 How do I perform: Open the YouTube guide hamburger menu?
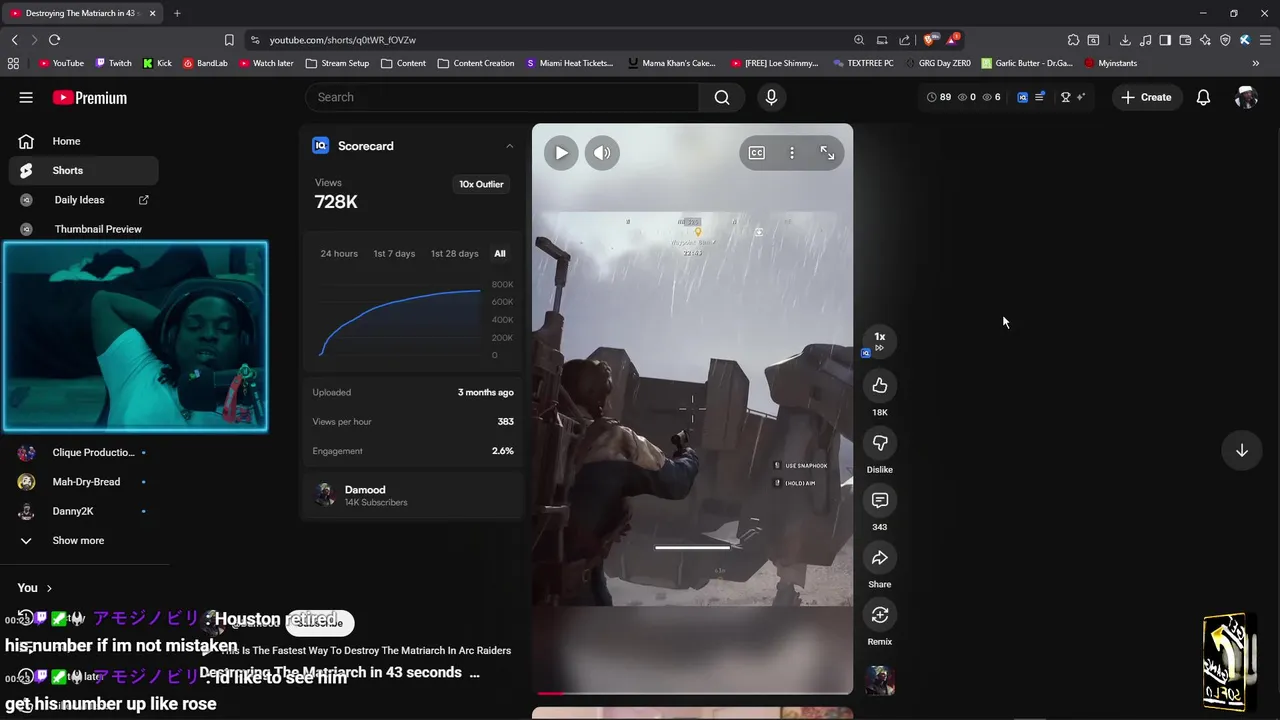(26, 97)
